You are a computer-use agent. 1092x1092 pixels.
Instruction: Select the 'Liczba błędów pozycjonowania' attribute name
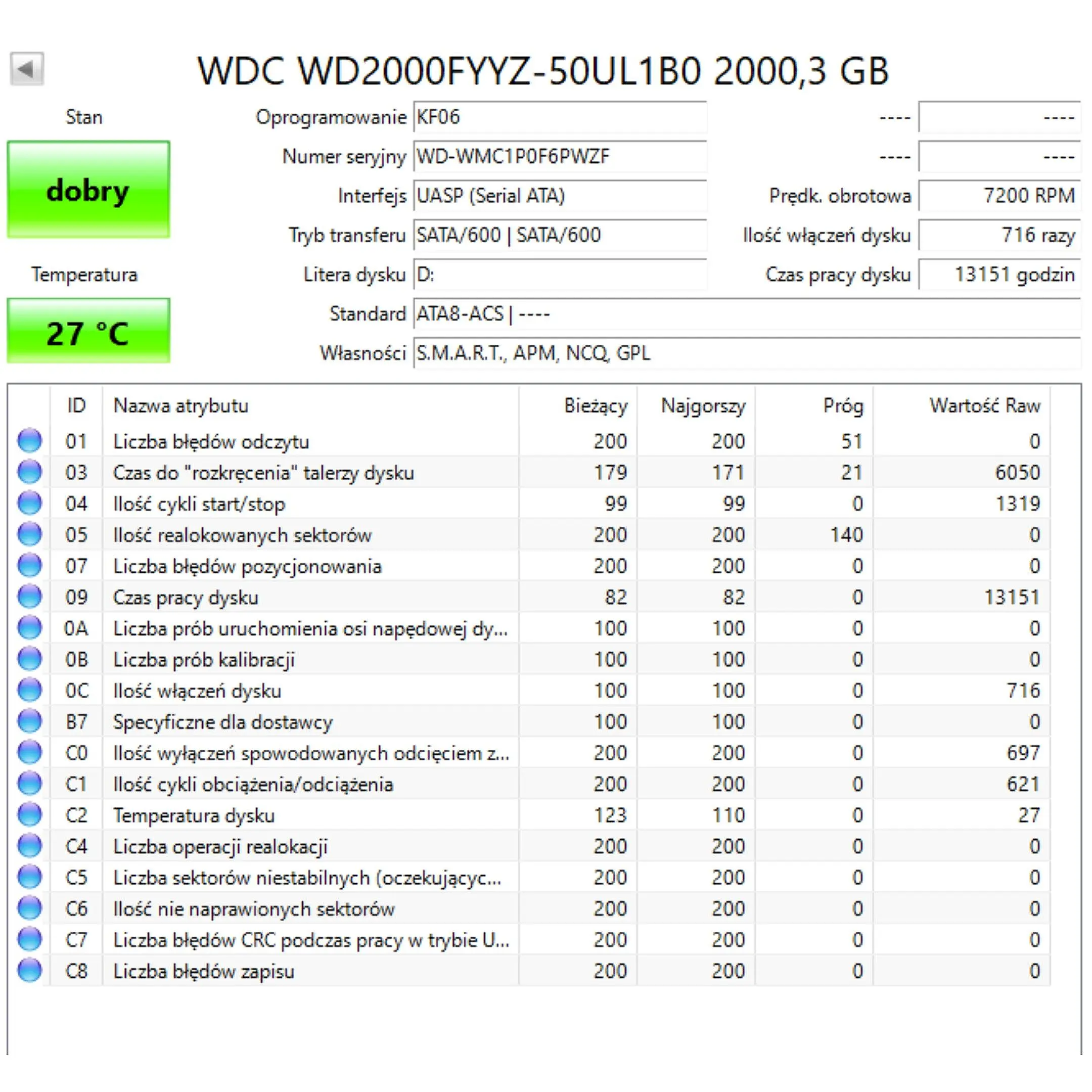pyautogui.click(x=248, y=566)
